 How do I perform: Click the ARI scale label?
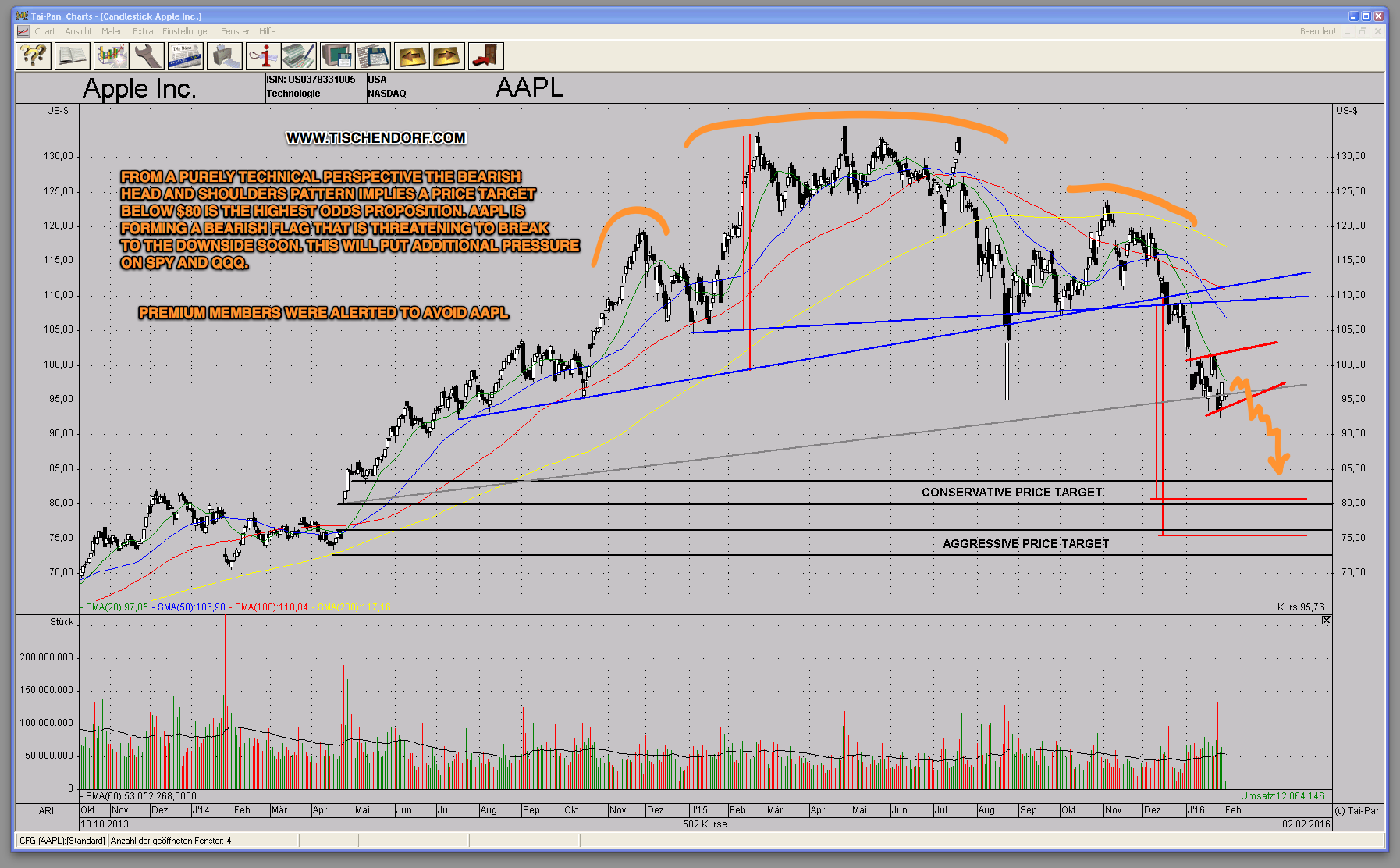[x=46, y=811]
